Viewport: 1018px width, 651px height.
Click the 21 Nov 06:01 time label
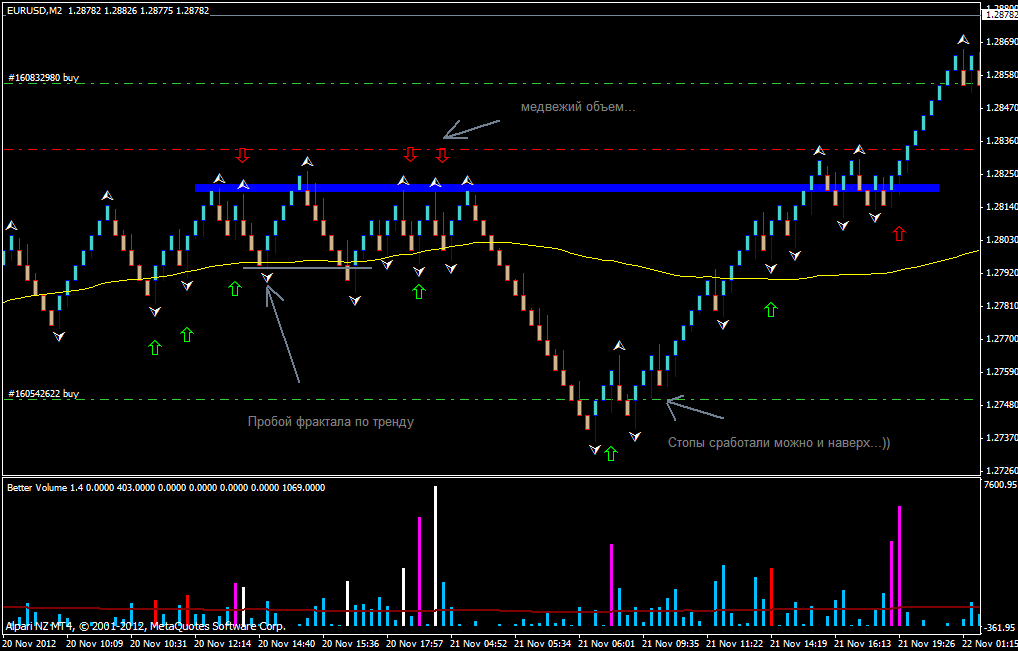(608, 644)
